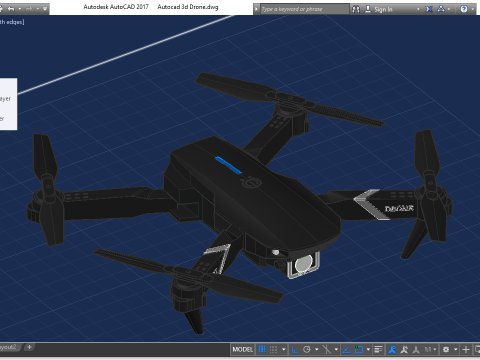480x360 pixels.
Task: Click in the 'Type a keyword or phrase' search box
Action: [304, 9]
